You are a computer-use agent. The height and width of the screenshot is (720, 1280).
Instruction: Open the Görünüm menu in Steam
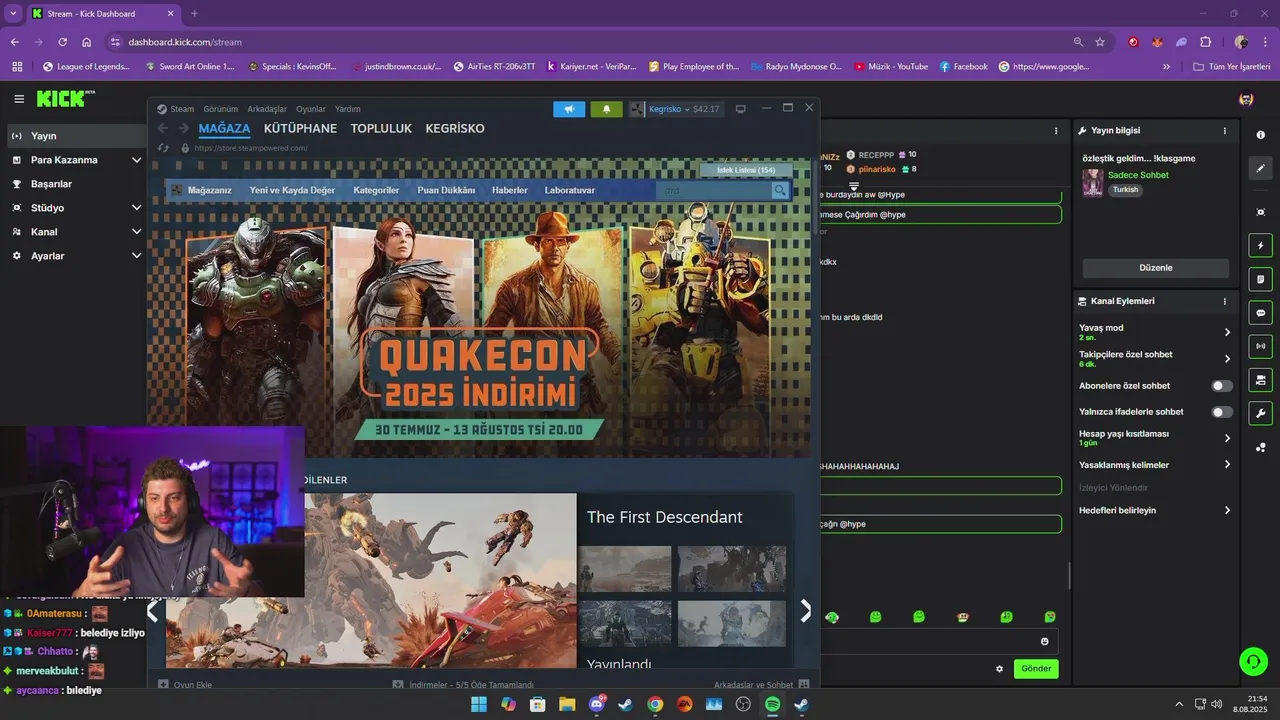point(221,109)
